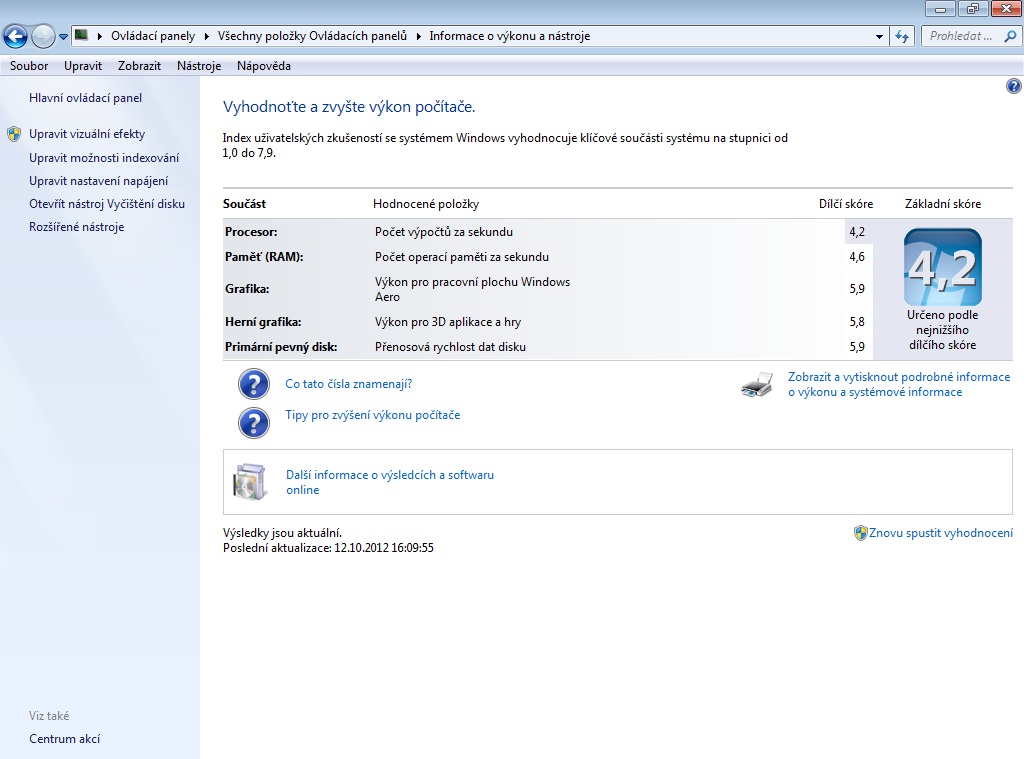Select the Procesor row label
The width and height of the screenshot is (1035, 759).
coord(251,232)
